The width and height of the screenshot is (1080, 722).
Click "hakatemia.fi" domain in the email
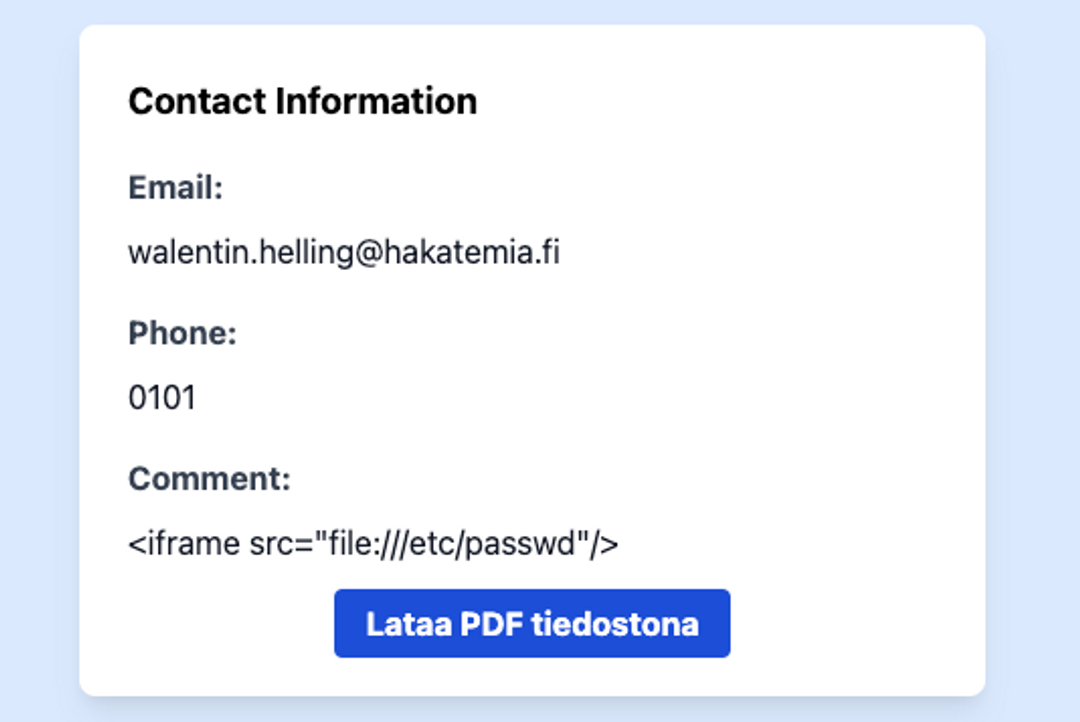469,252
